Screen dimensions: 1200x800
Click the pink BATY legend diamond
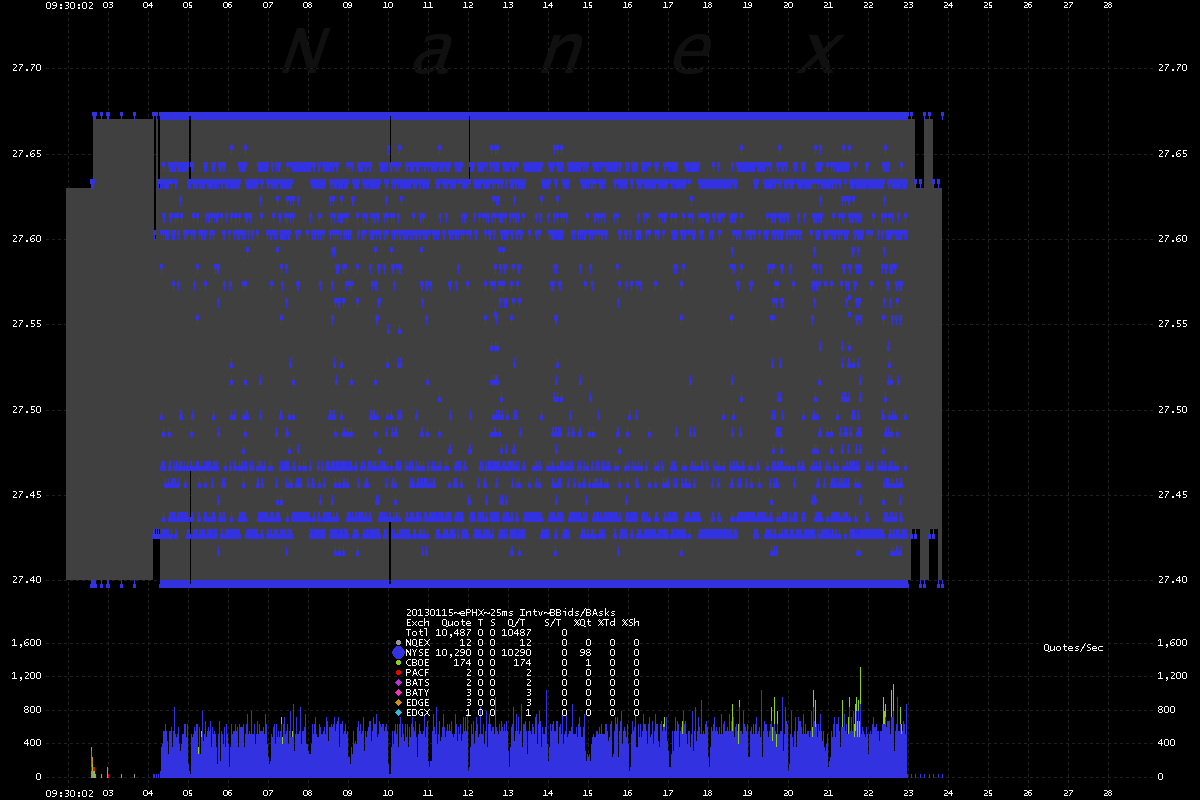tap(398, 692)
